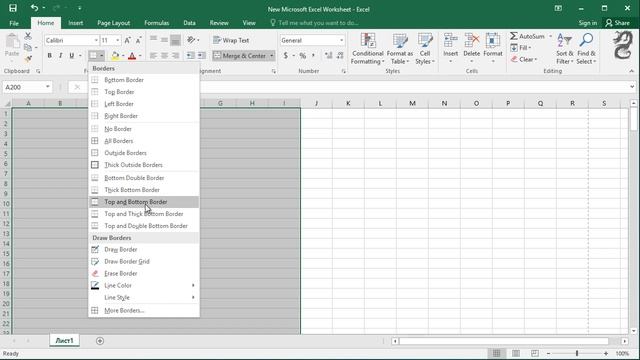Click the Undo arrow icon
The image size is (640, 360).
point(34,8)
